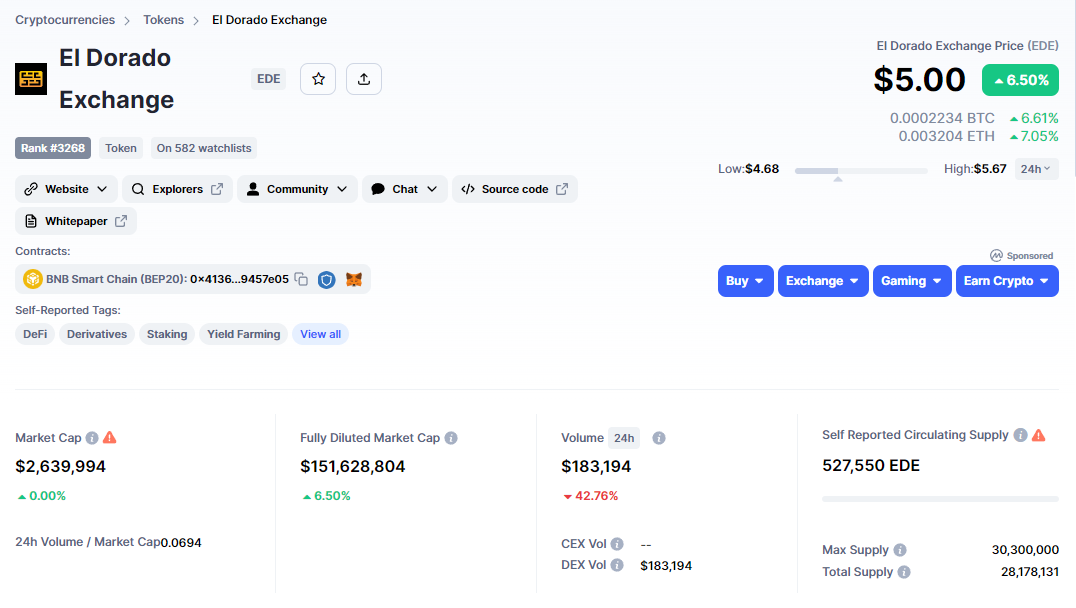Click the Token type badge
The width and height of the screenshot is (1076, 608).
[x=121, y=148]
